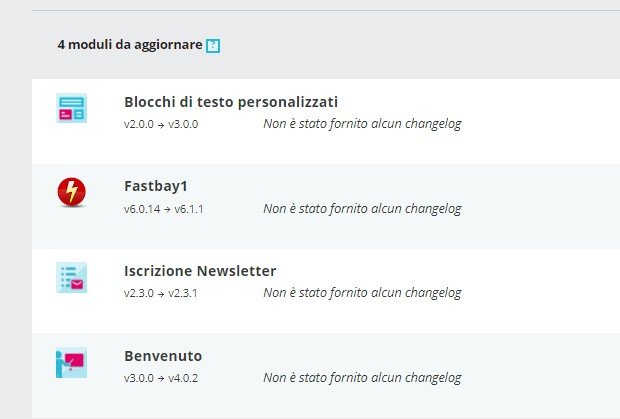This screenshot has width=620, height=419.
Task: Click the Fastbay1 lightning bolt icon
Action: click(x=72, y=192)
